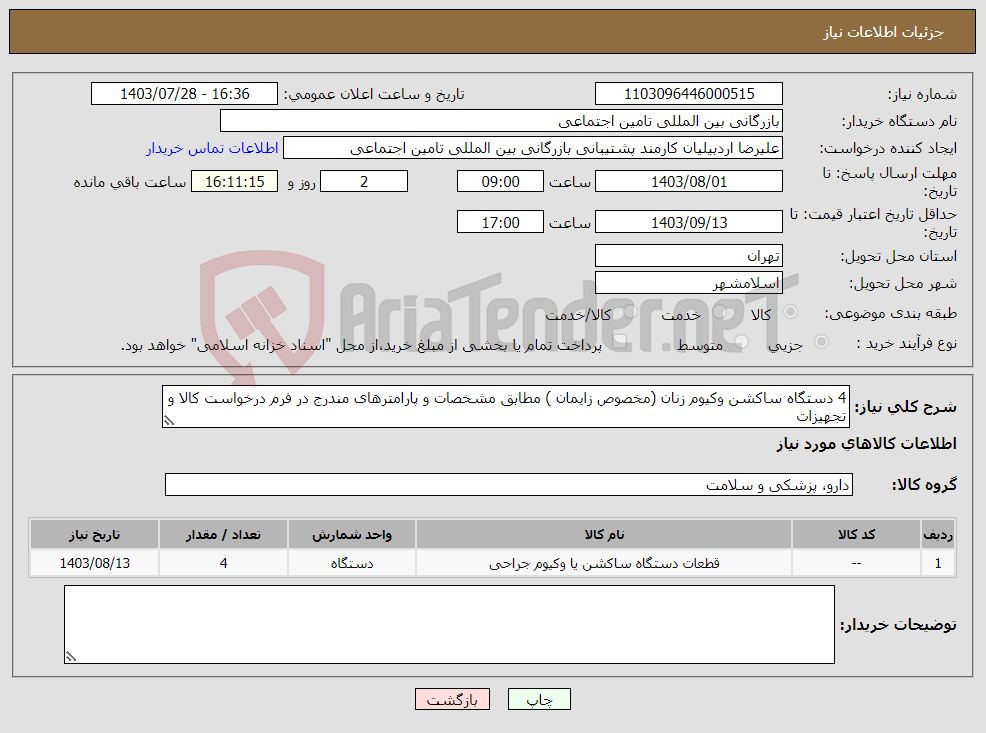986x733 pixels.
Task: Select the خدمت radio button
Action: coord(721,311)
